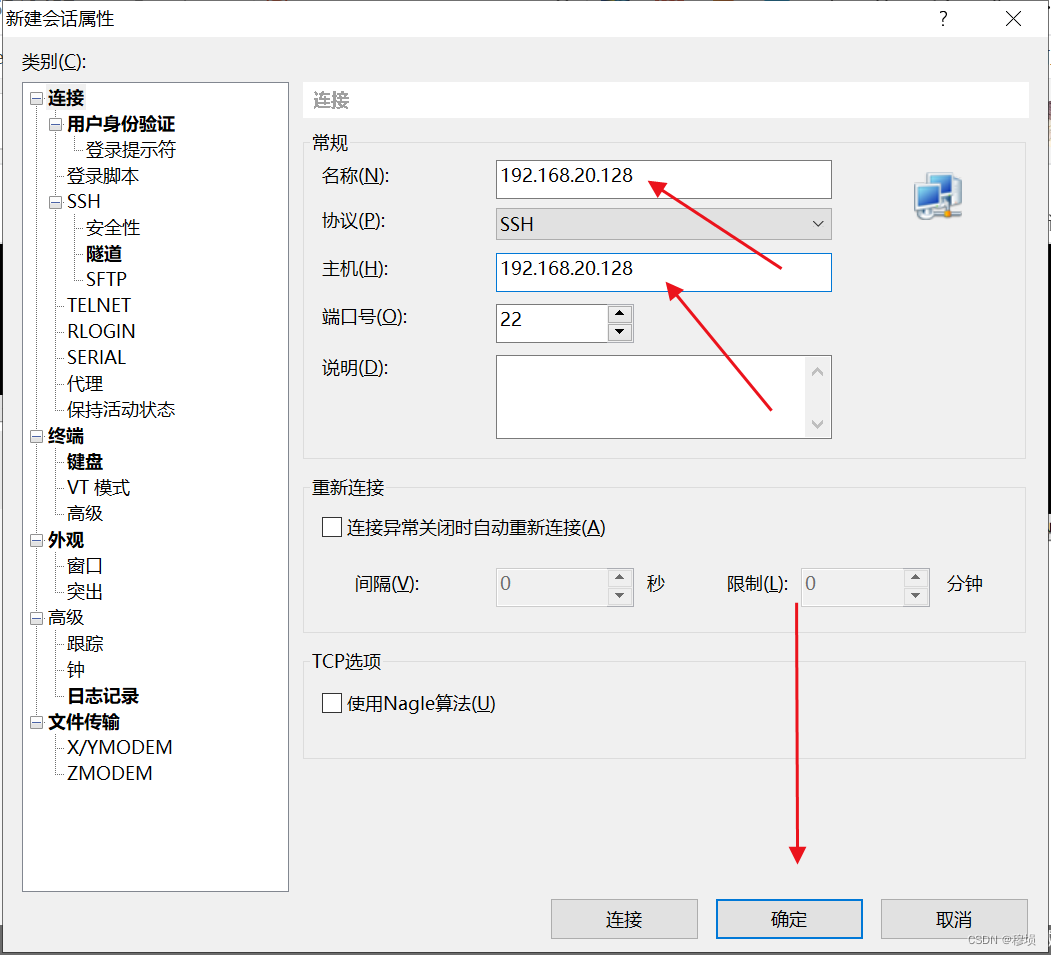Collapse the 连接 root branch
Viewport: 1051px width, 955px height.
click(x=38, y=98)
